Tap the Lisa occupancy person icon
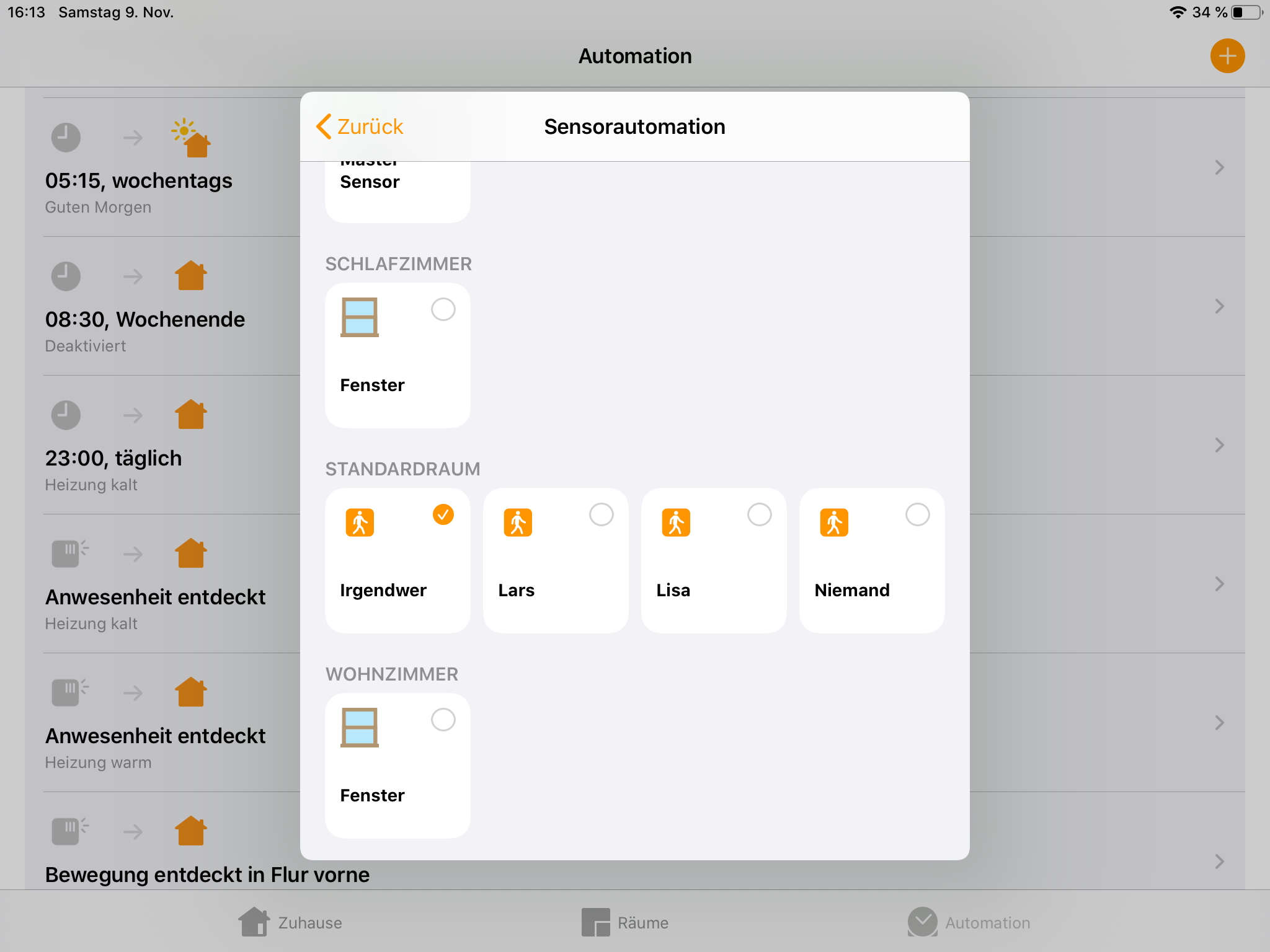The height and width of the screenshot is (952, 1270). click(676, 522)
